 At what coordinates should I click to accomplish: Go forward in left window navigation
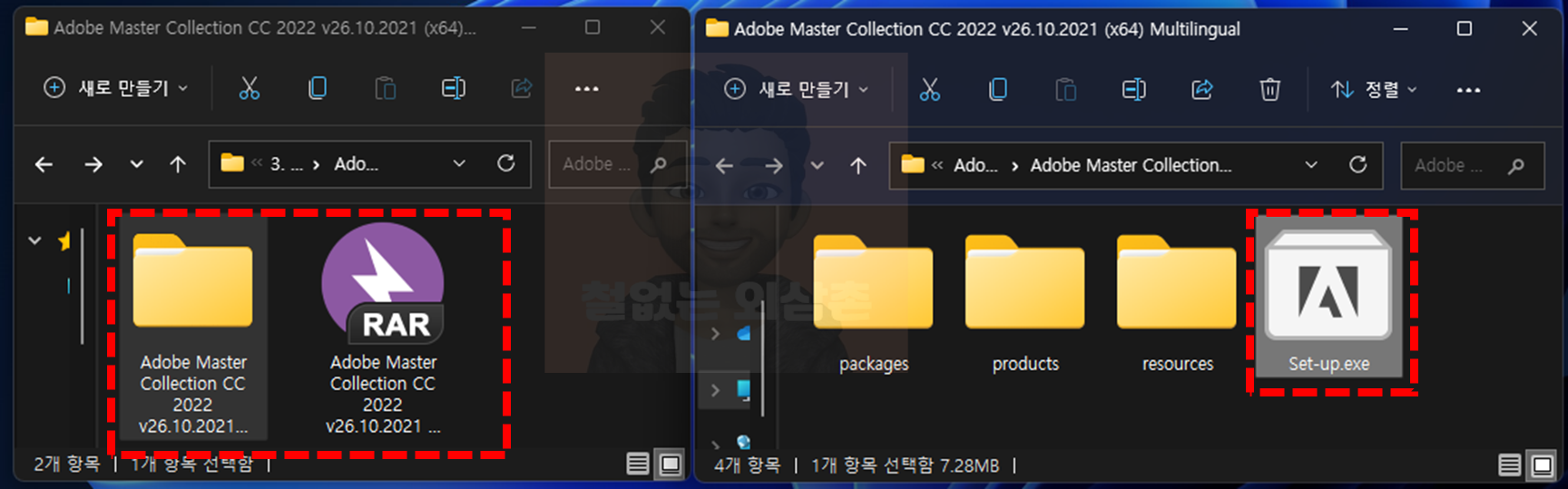[93, 164]
